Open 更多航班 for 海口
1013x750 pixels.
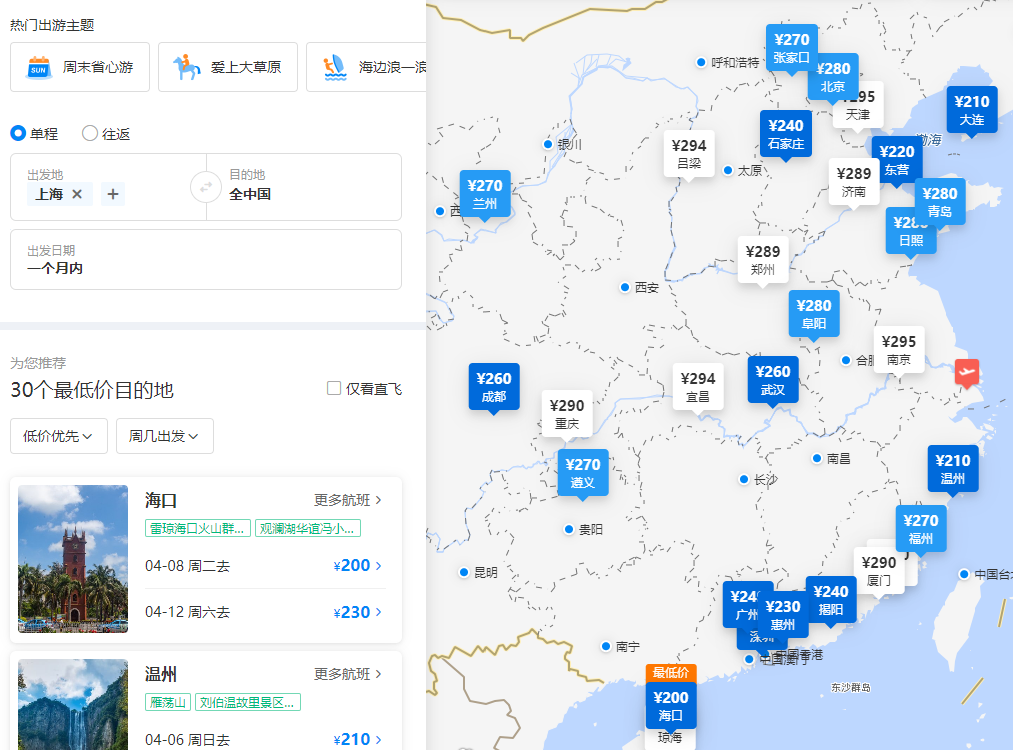click(x=348, y=500)
